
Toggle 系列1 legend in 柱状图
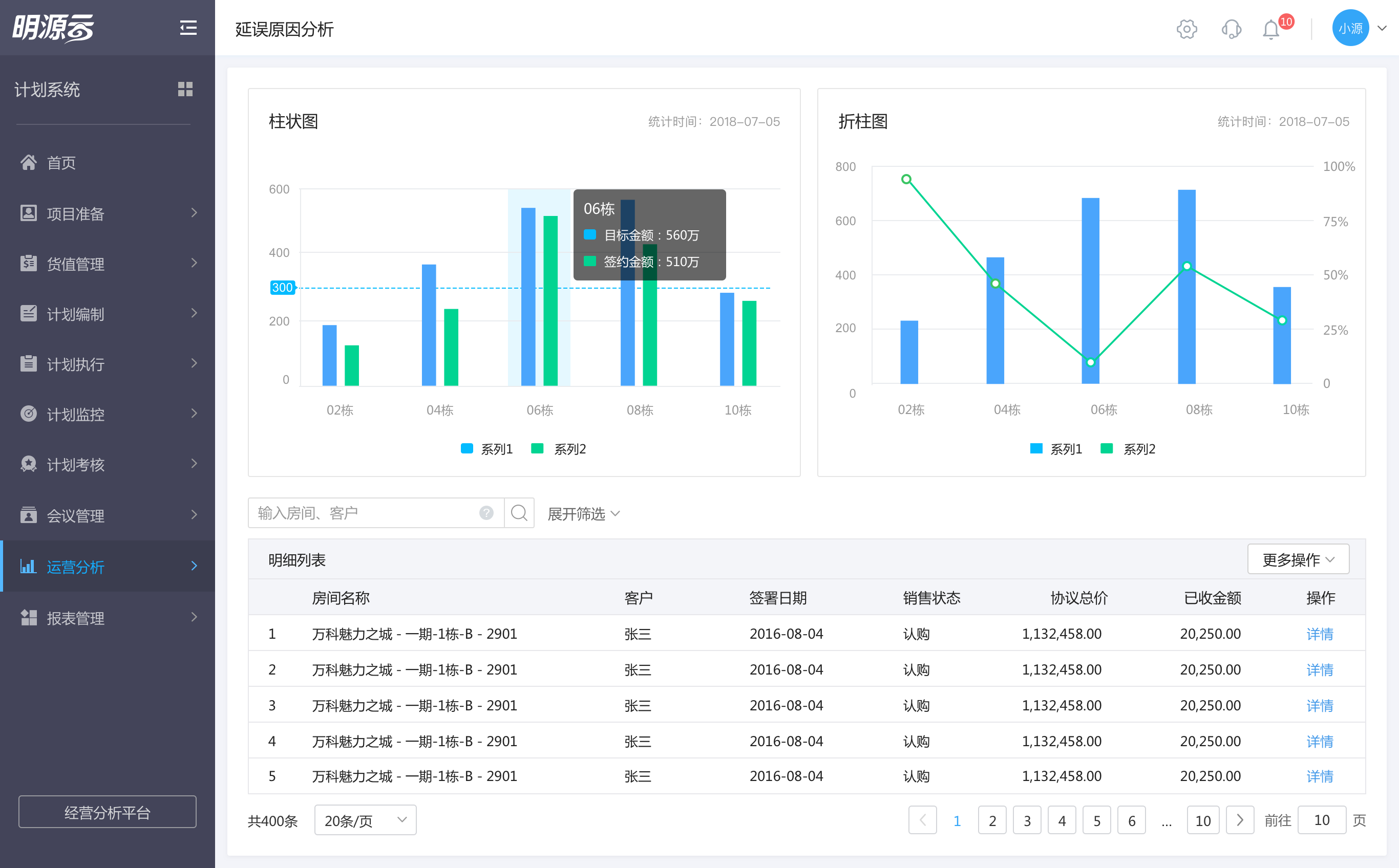(486, 449)
